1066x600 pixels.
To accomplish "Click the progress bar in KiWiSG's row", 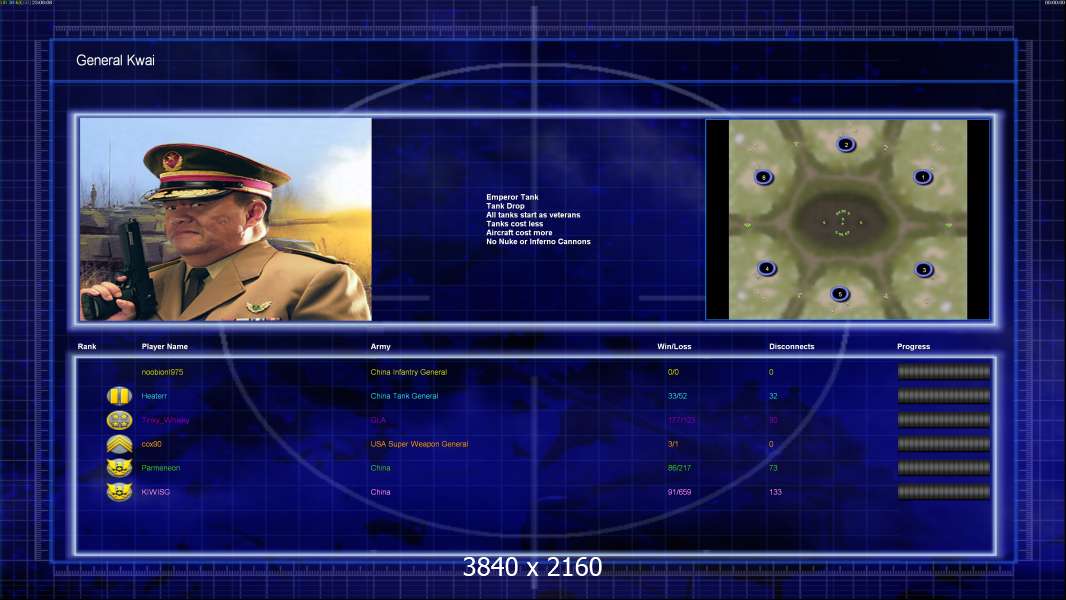I will click(944, 492).
